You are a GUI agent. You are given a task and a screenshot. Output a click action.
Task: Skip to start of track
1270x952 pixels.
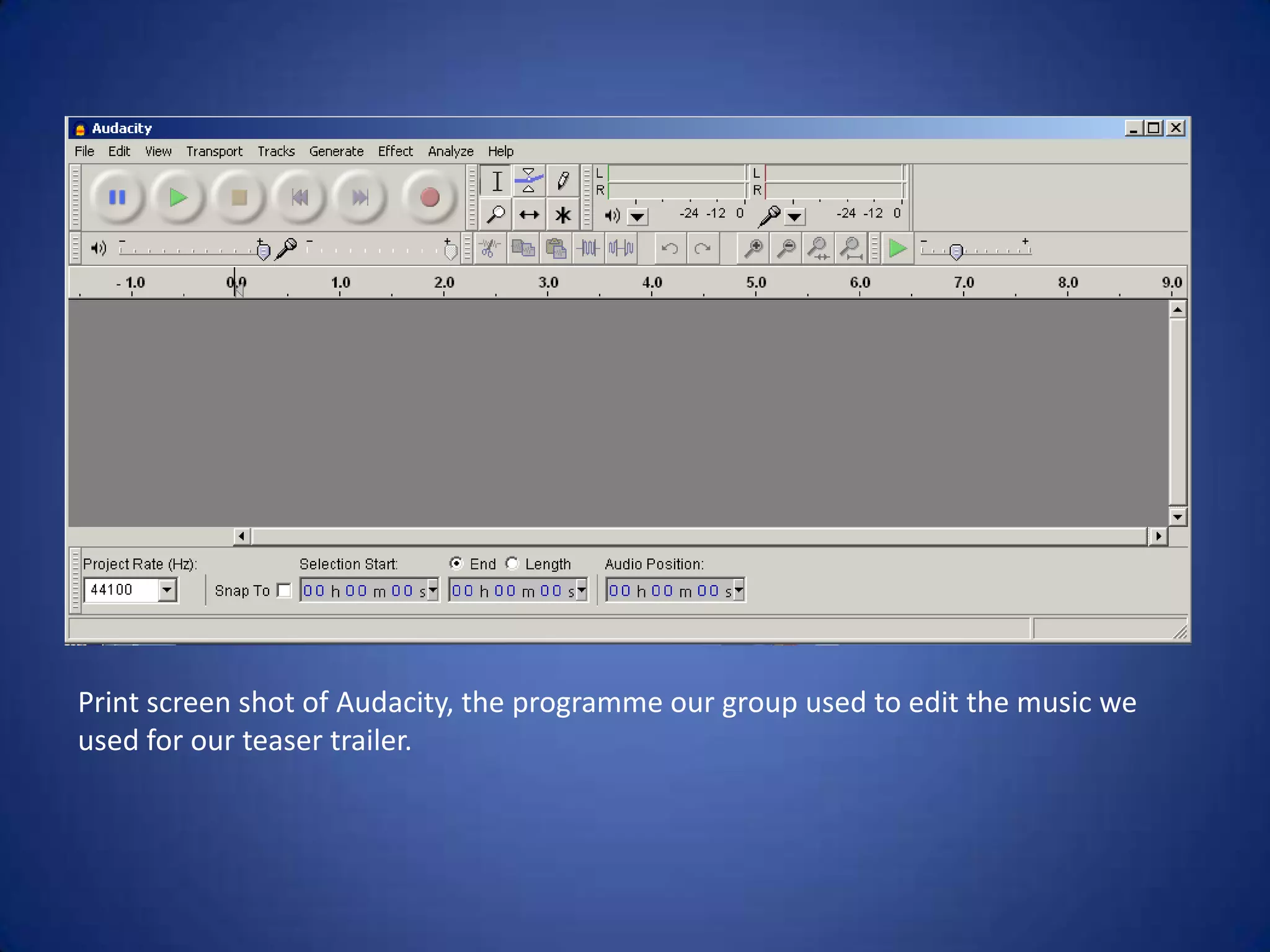[x=300, y=198]
